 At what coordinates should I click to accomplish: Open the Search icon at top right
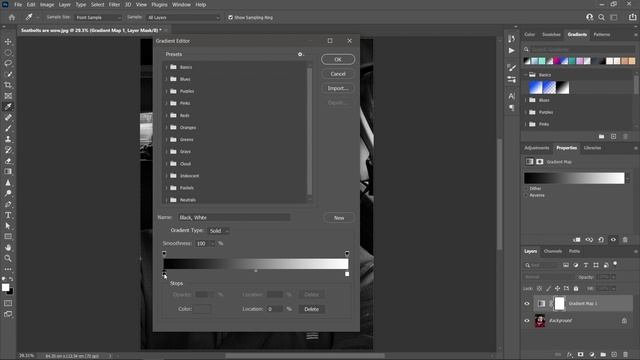(x=601, y=17)
